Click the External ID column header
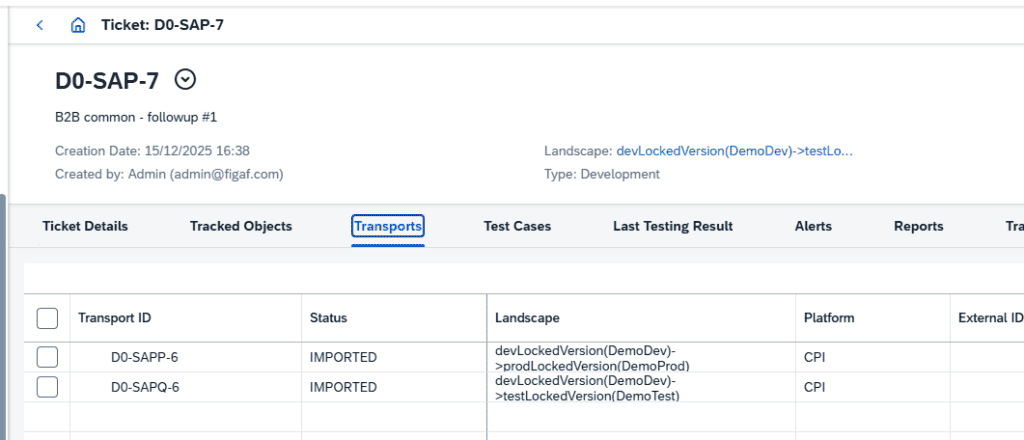The width and height of the screenshot is (1024, 440). pyautogui.click(x=987, y=318)
